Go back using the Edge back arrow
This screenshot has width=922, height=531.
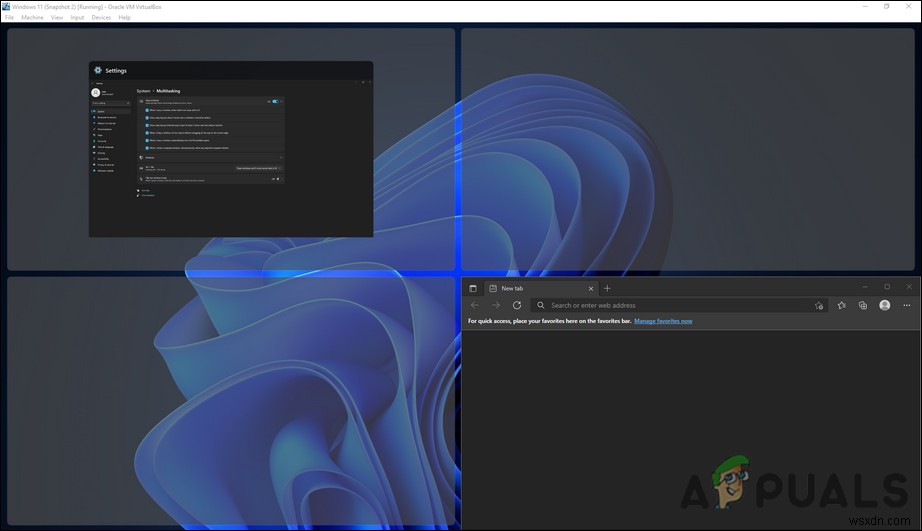[475, 305]
